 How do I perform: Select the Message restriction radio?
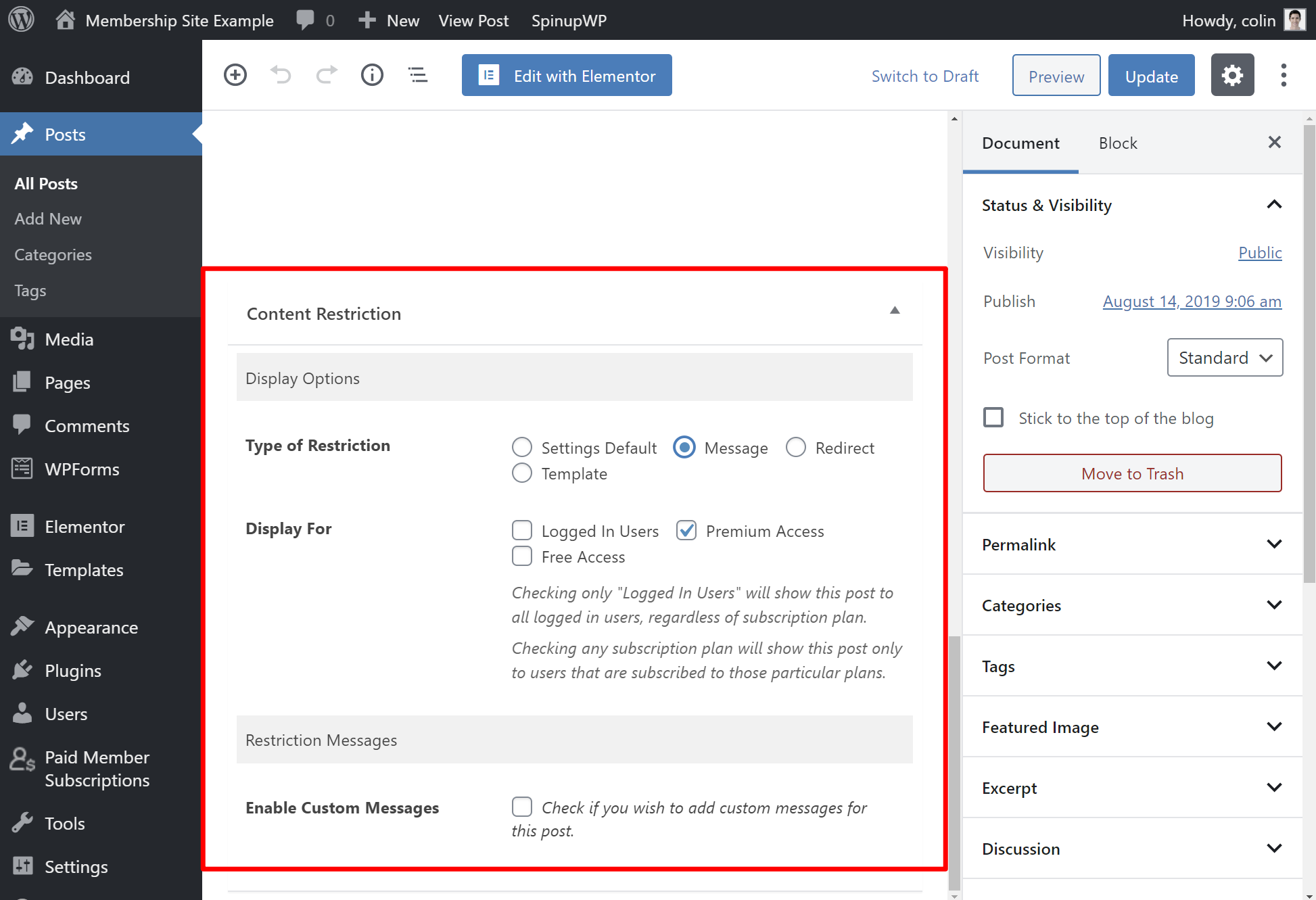(x=684, y=447)
